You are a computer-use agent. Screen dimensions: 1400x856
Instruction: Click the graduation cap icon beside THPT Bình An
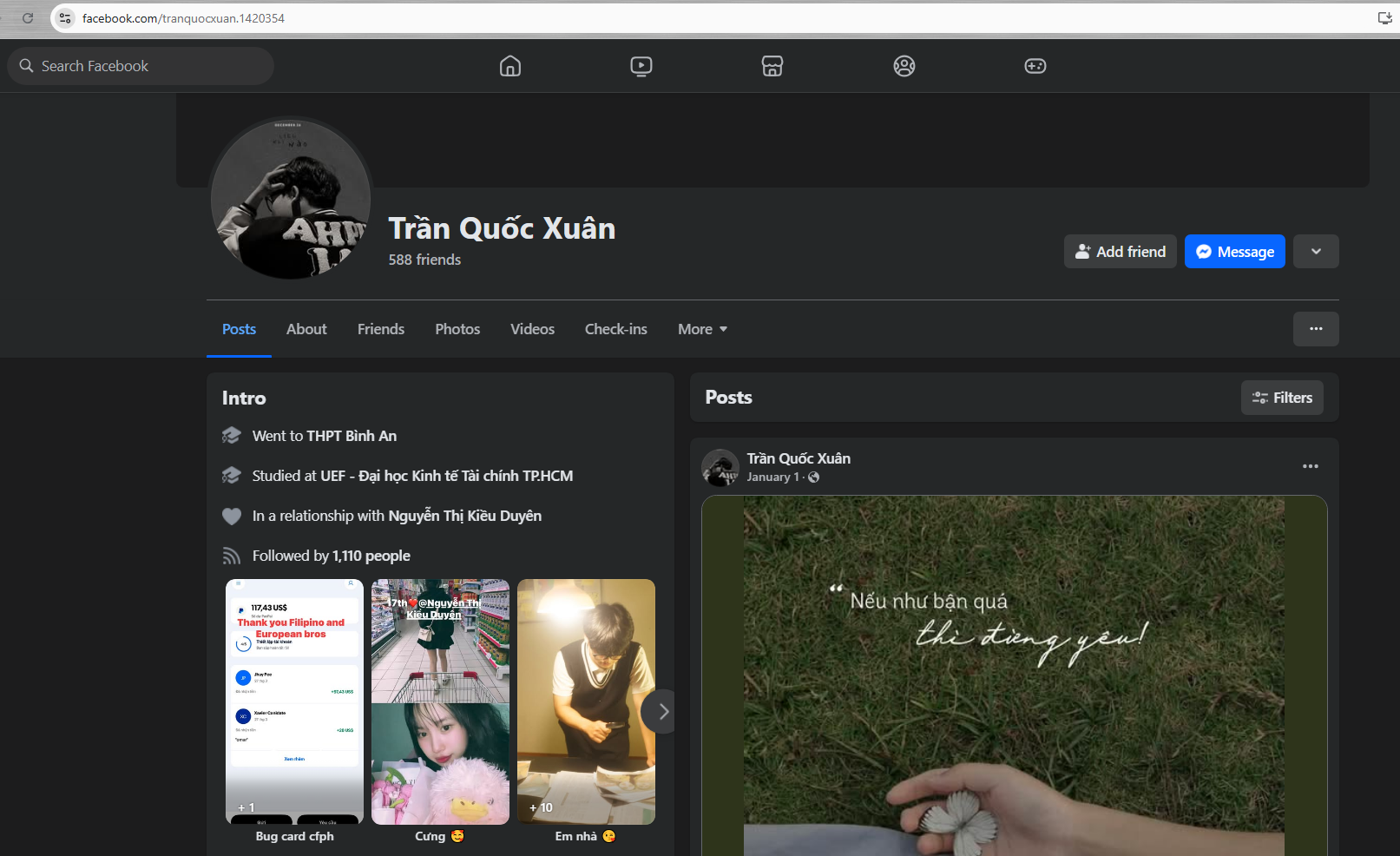pyautogui.click(x=231, y=436)
